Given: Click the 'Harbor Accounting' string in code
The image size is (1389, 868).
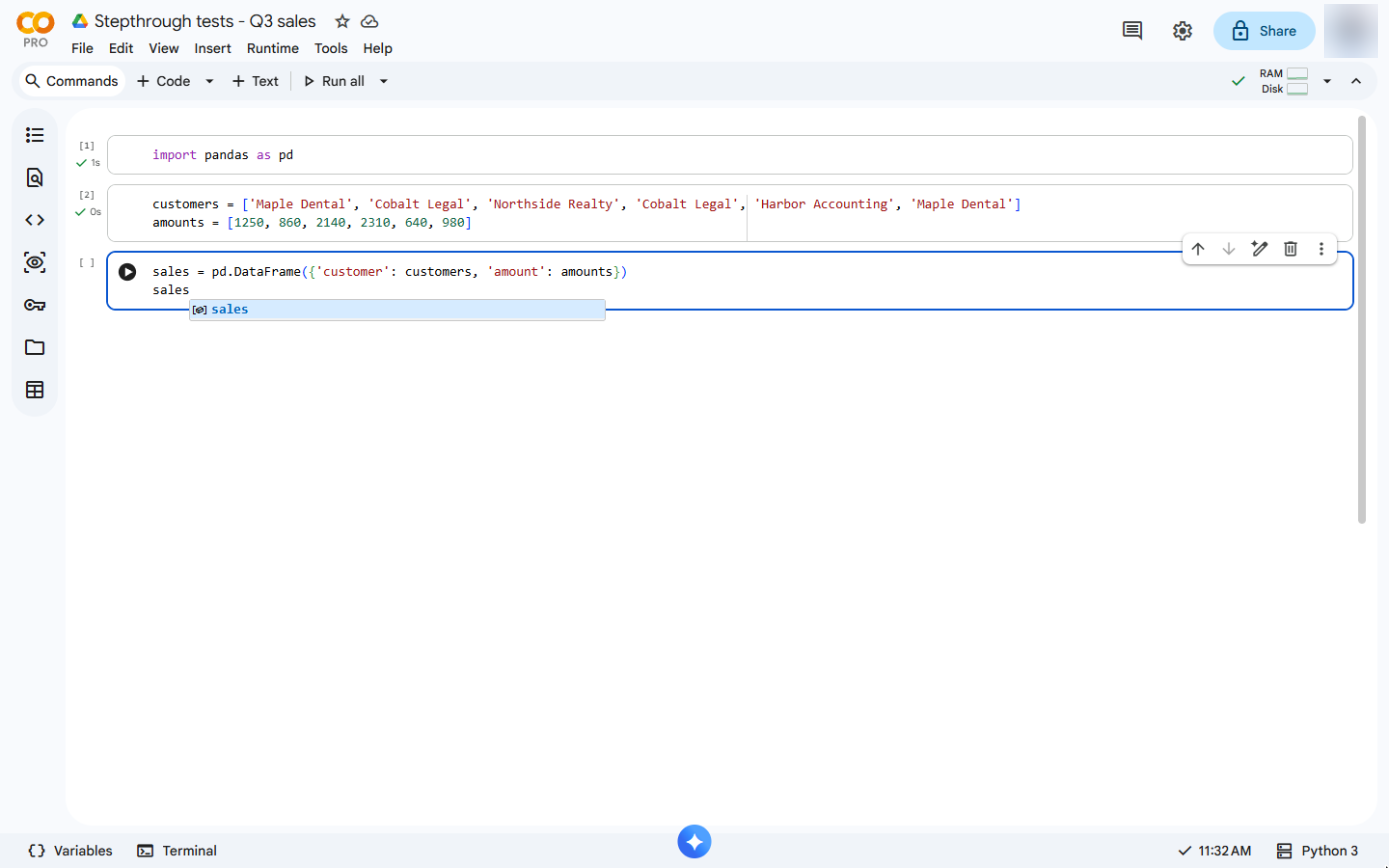Looking at the screenshot, I should click(825, 204).
